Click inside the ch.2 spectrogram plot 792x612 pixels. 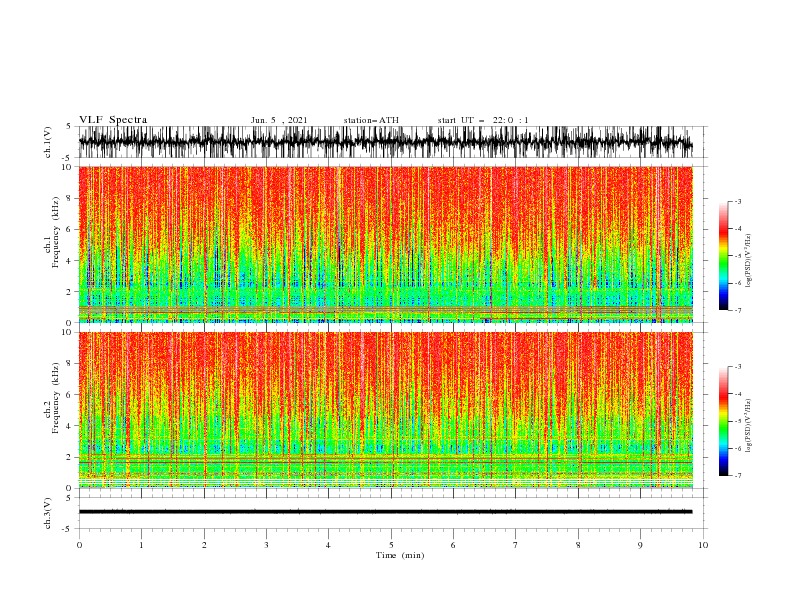[385, 410]
